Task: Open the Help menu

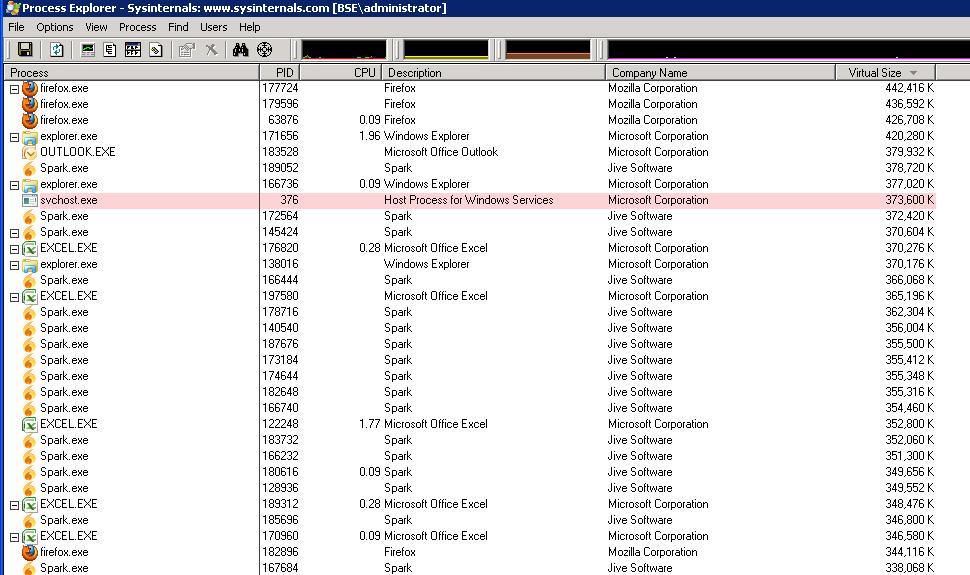Action: click(x=249, y=27)
